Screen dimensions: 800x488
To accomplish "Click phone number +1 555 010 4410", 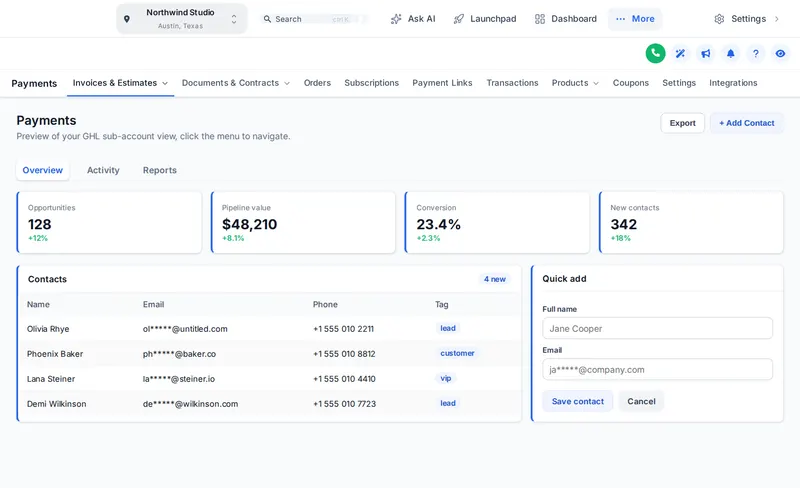I will click(344, 379).
